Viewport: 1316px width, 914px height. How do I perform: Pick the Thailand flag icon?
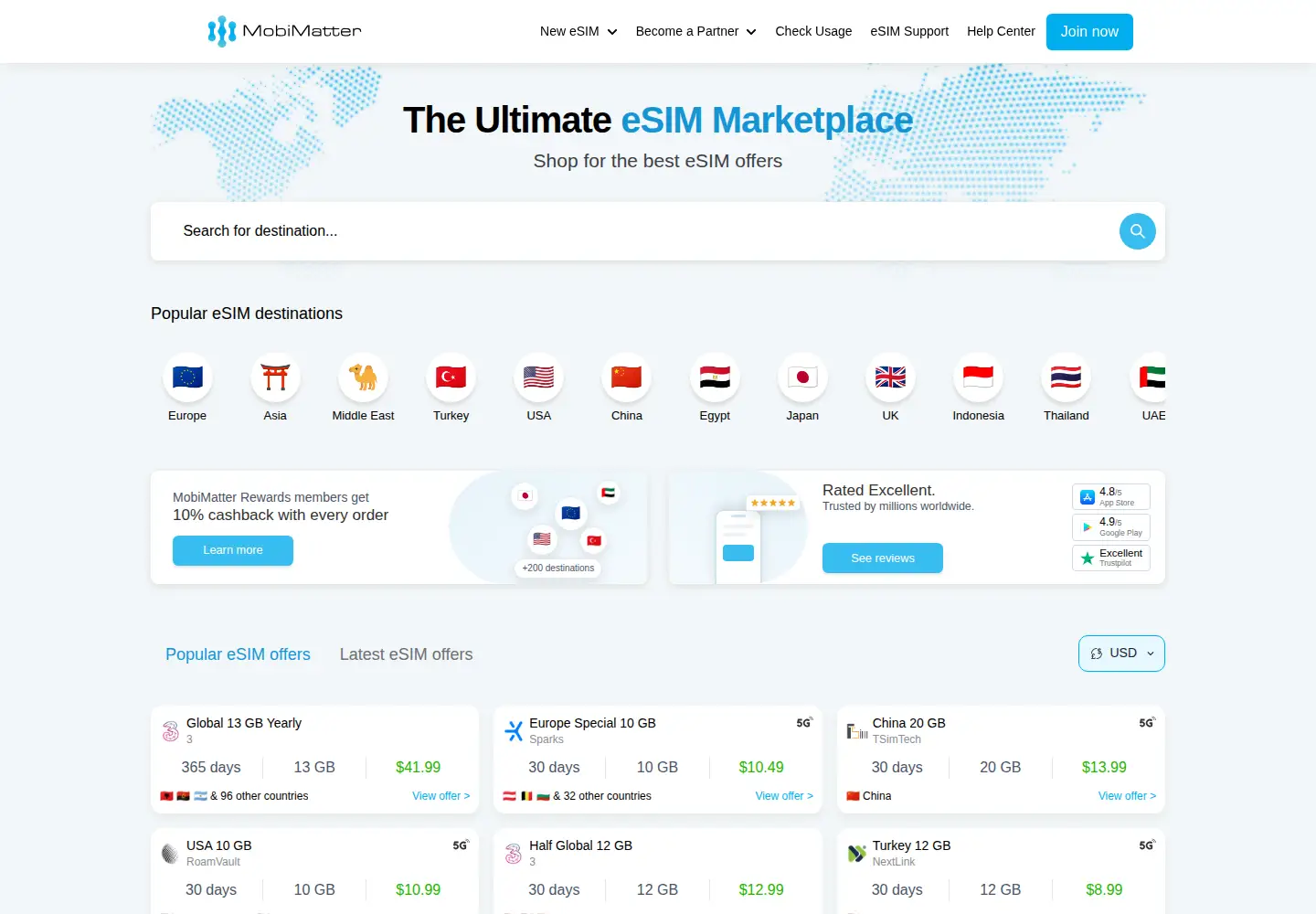click(x=1067, y=377)
